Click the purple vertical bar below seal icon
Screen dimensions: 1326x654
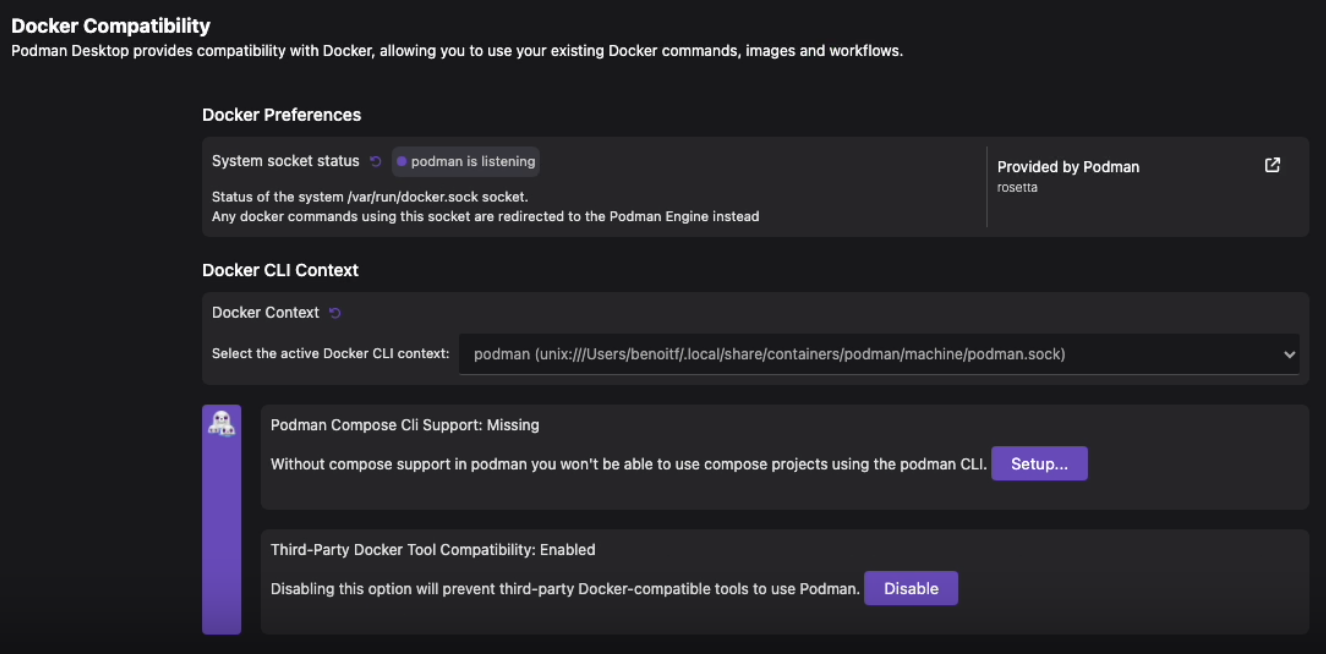point(221,540)
